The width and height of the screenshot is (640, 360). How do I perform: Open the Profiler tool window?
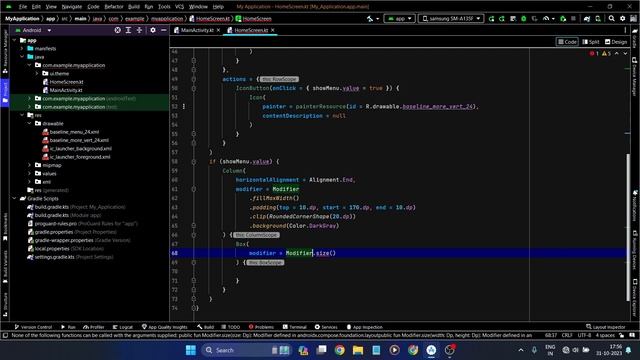(x=93, y=327)
